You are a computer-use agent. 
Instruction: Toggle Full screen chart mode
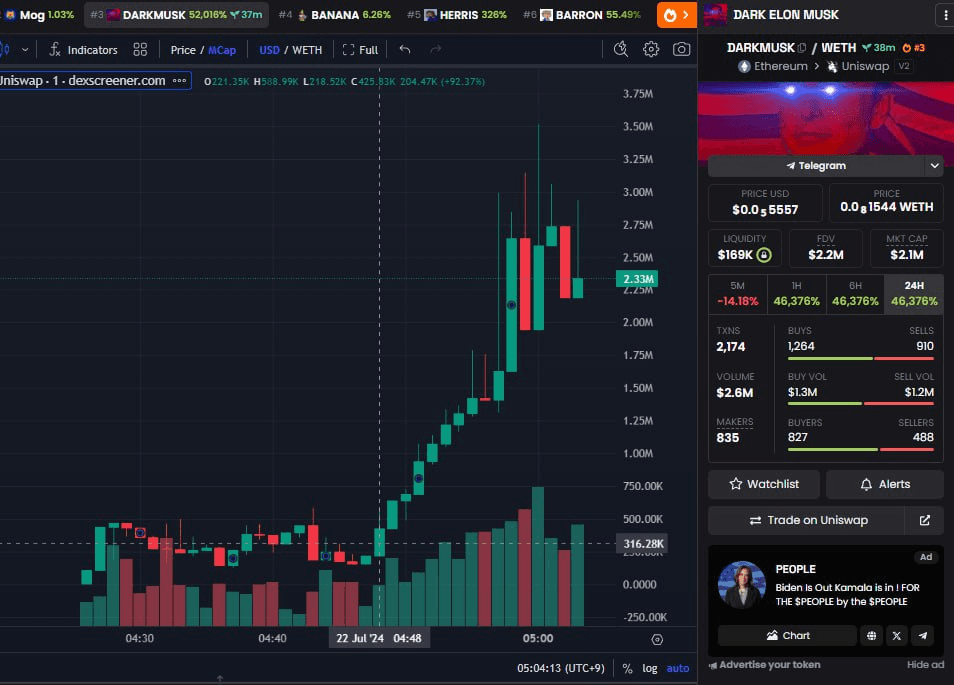tap(360, 50)
